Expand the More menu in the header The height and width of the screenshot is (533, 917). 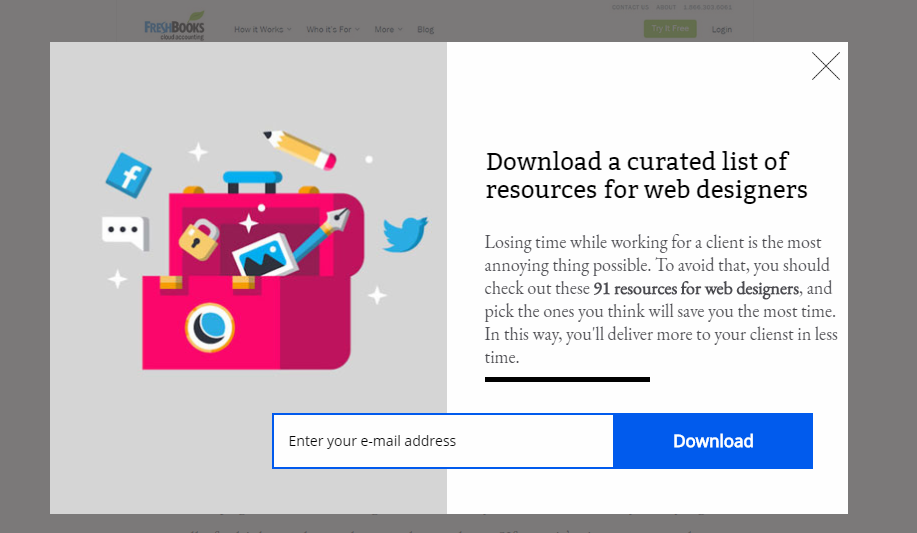click(388, 29)
